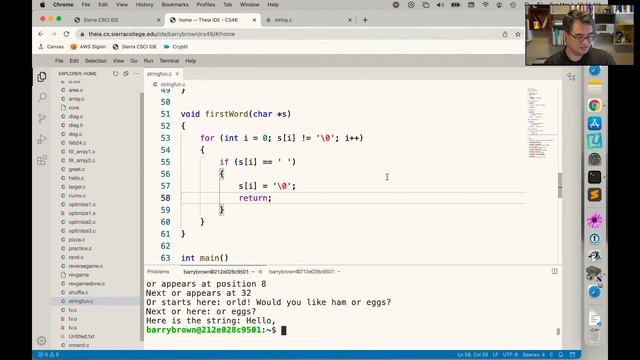
Task: Open Sierra CSCI IDE bookmark
Action: coord(135,47)
